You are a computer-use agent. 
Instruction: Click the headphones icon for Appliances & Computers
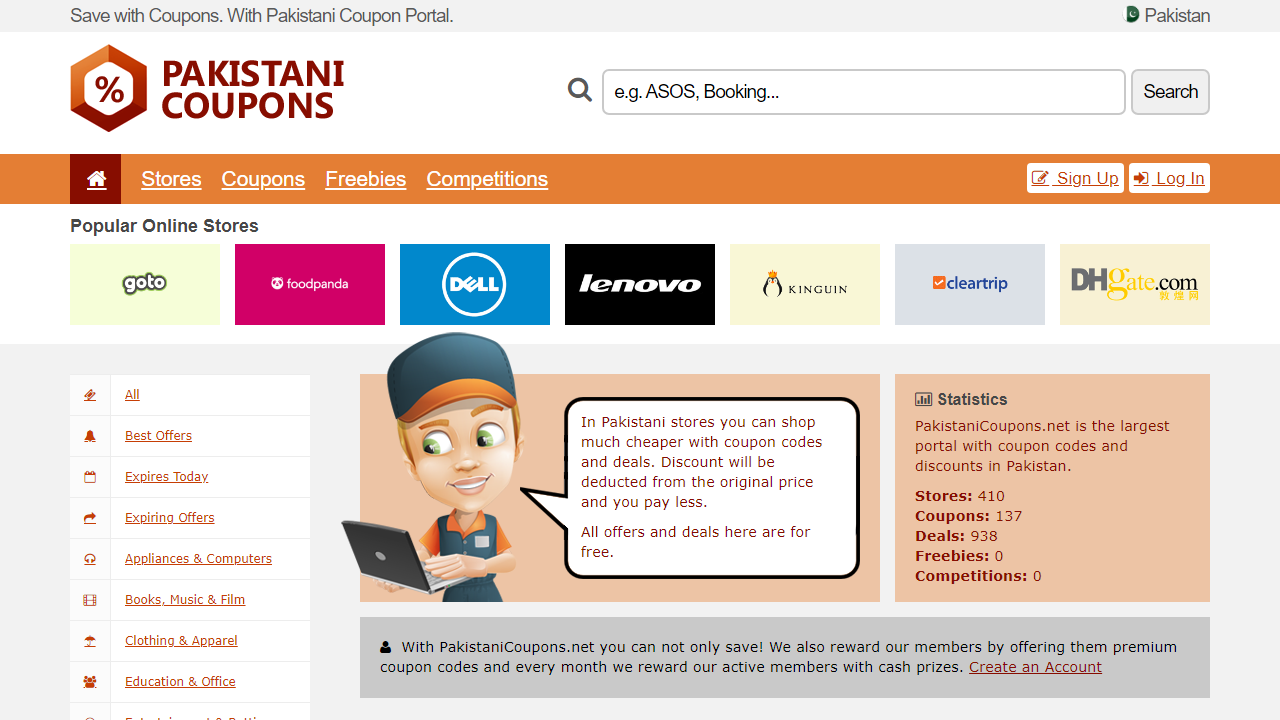89,558
